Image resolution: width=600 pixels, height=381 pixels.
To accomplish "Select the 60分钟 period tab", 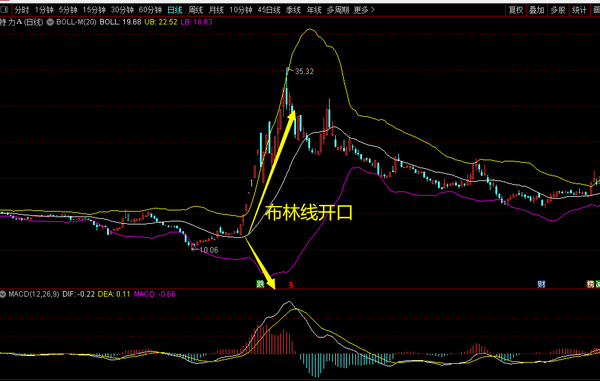I will click(x=150, y=10).
